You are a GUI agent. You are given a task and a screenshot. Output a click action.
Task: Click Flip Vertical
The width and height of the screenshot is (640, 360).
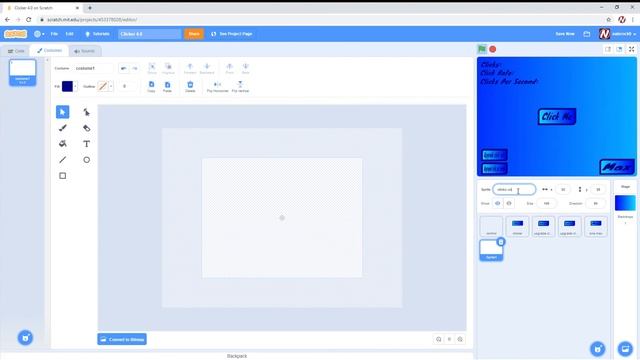pyautogui.click(x=240, y=87)
